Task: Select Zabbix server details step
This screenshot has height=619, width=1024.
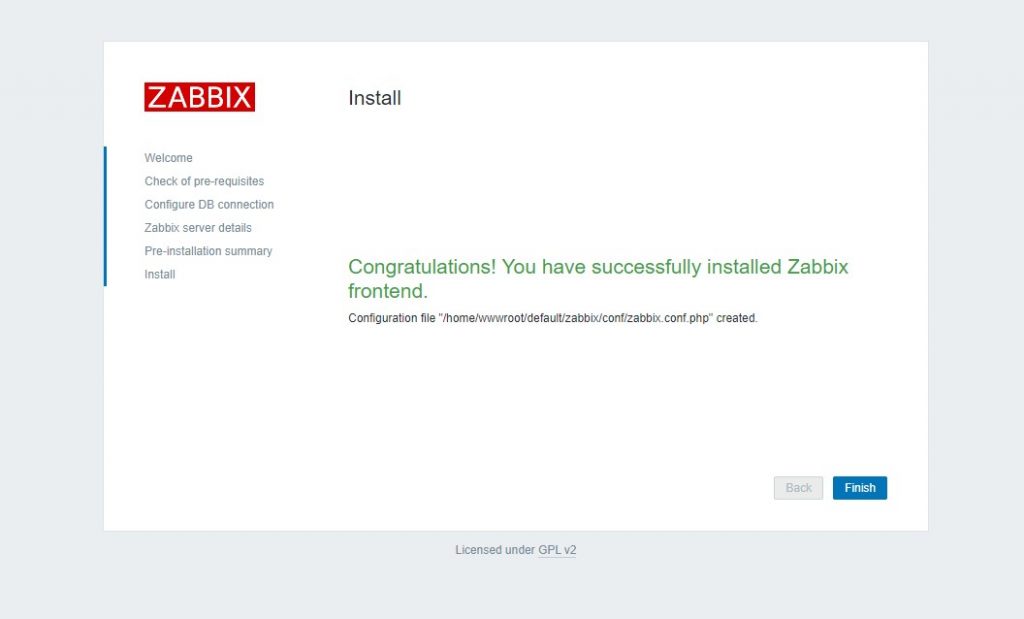Action: pos(198,228)
